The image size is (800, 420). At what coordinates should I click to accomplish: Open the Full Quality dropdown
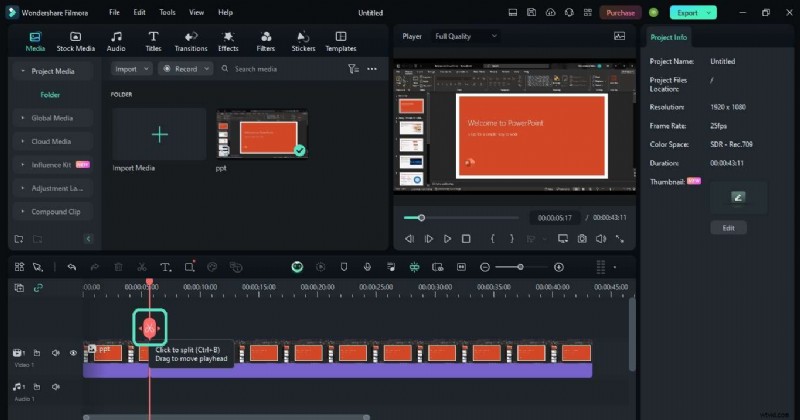pyautogui.click(x=465, y=36)
